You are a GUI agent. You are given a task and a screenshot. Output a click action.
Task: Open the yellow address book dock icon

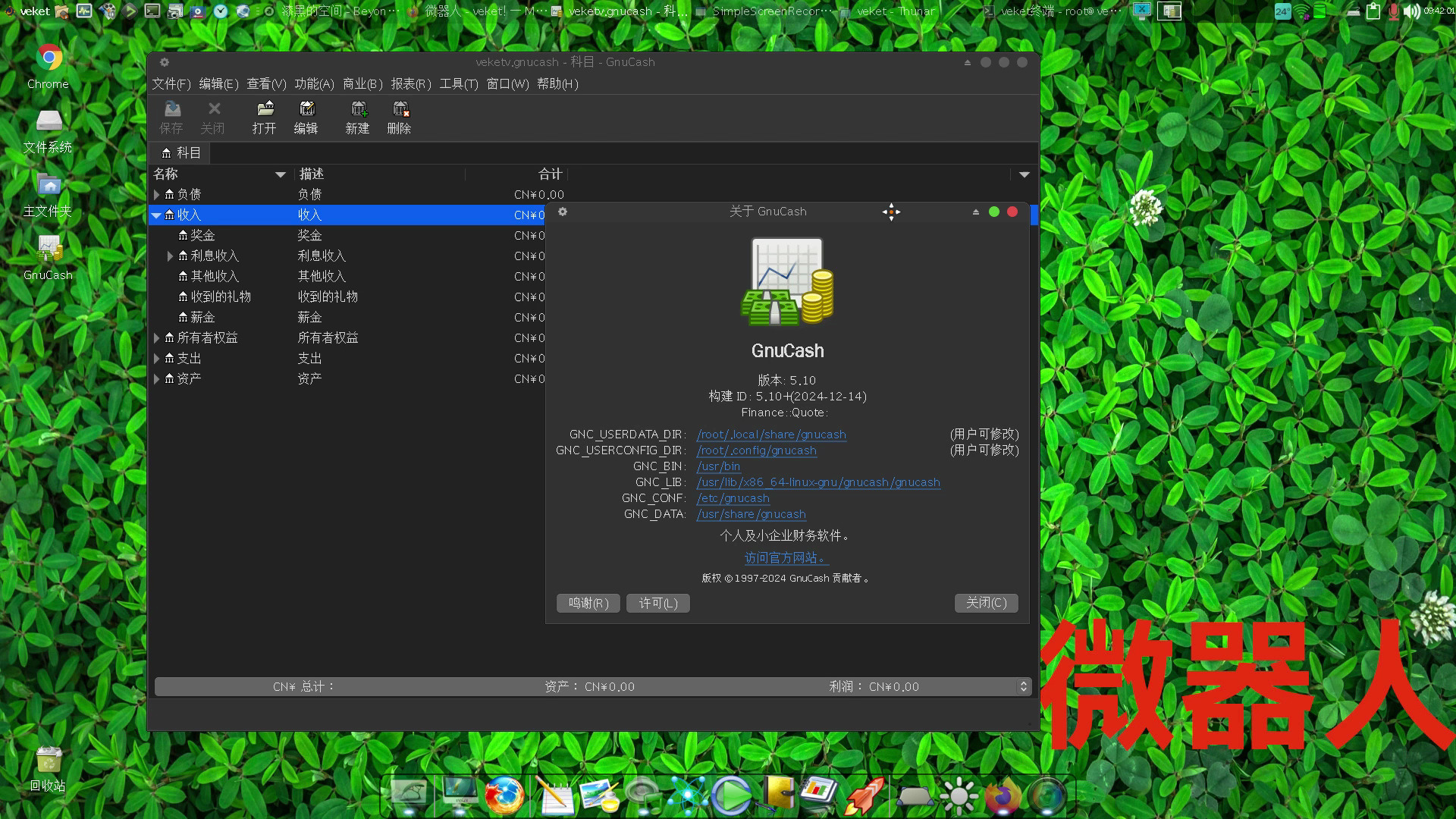(x=778, y=794)
